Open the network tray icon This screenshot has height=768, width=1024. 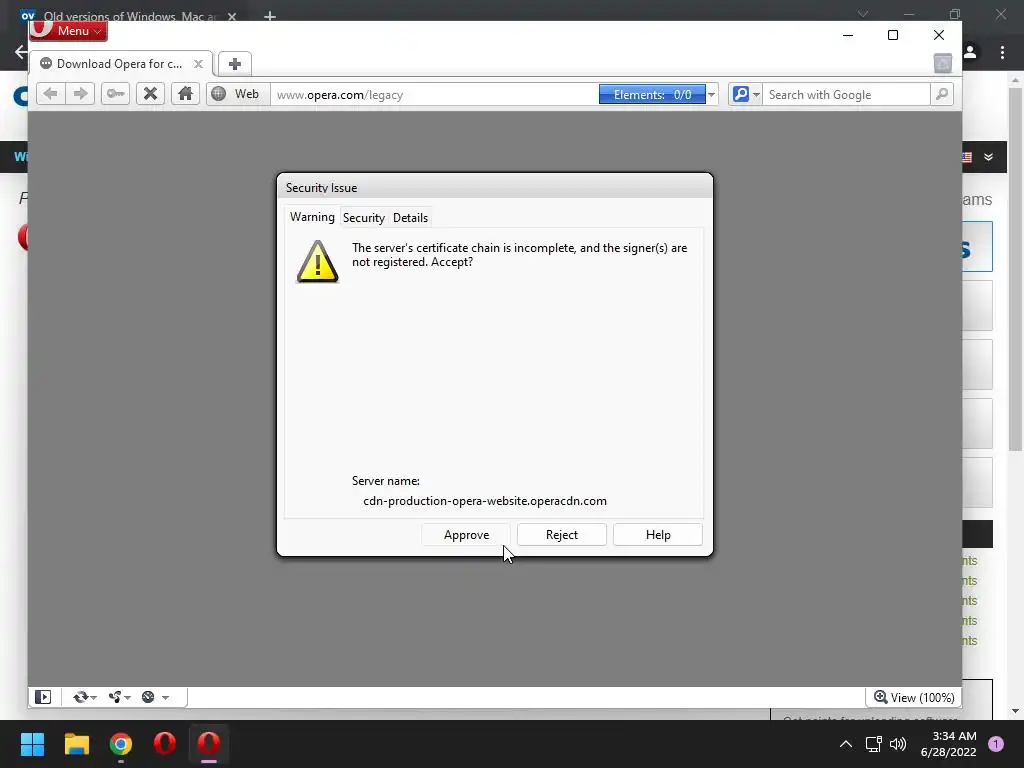[x=873, y=744]
